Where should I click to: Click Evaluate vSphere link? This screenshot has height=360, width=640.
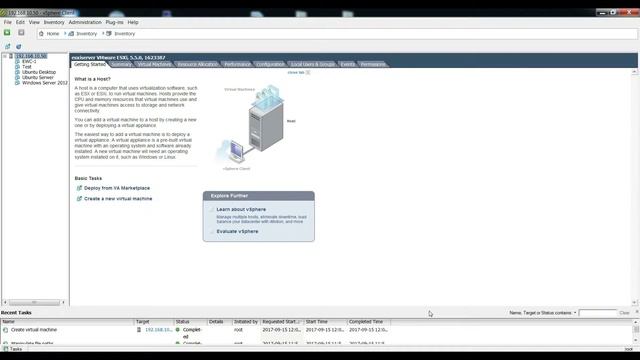(237, 231)
